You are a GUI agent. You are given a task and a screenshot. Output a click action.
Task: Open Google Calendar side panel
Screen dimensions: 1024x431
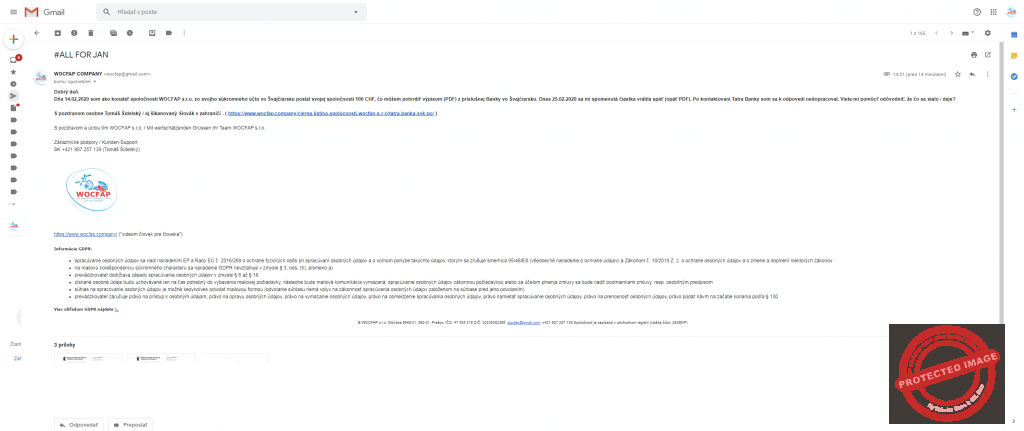(1014, 35)
